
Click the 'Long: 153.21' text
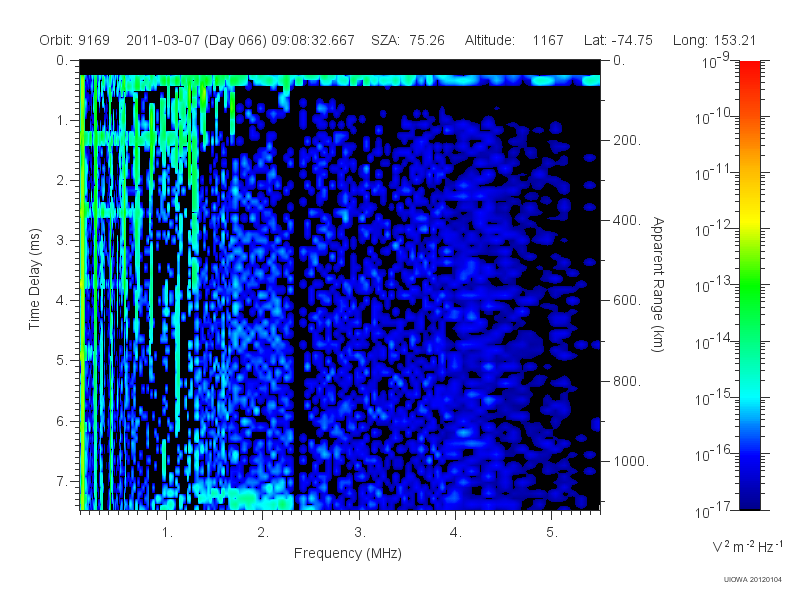tap(714, 40)
